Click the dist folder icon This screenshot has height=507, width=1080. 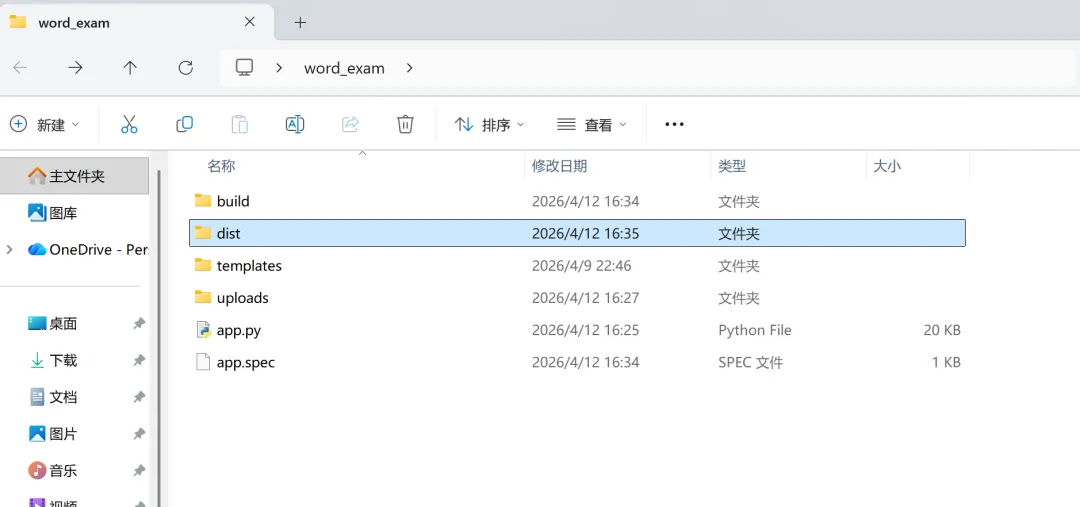click(x=202, y=233)
